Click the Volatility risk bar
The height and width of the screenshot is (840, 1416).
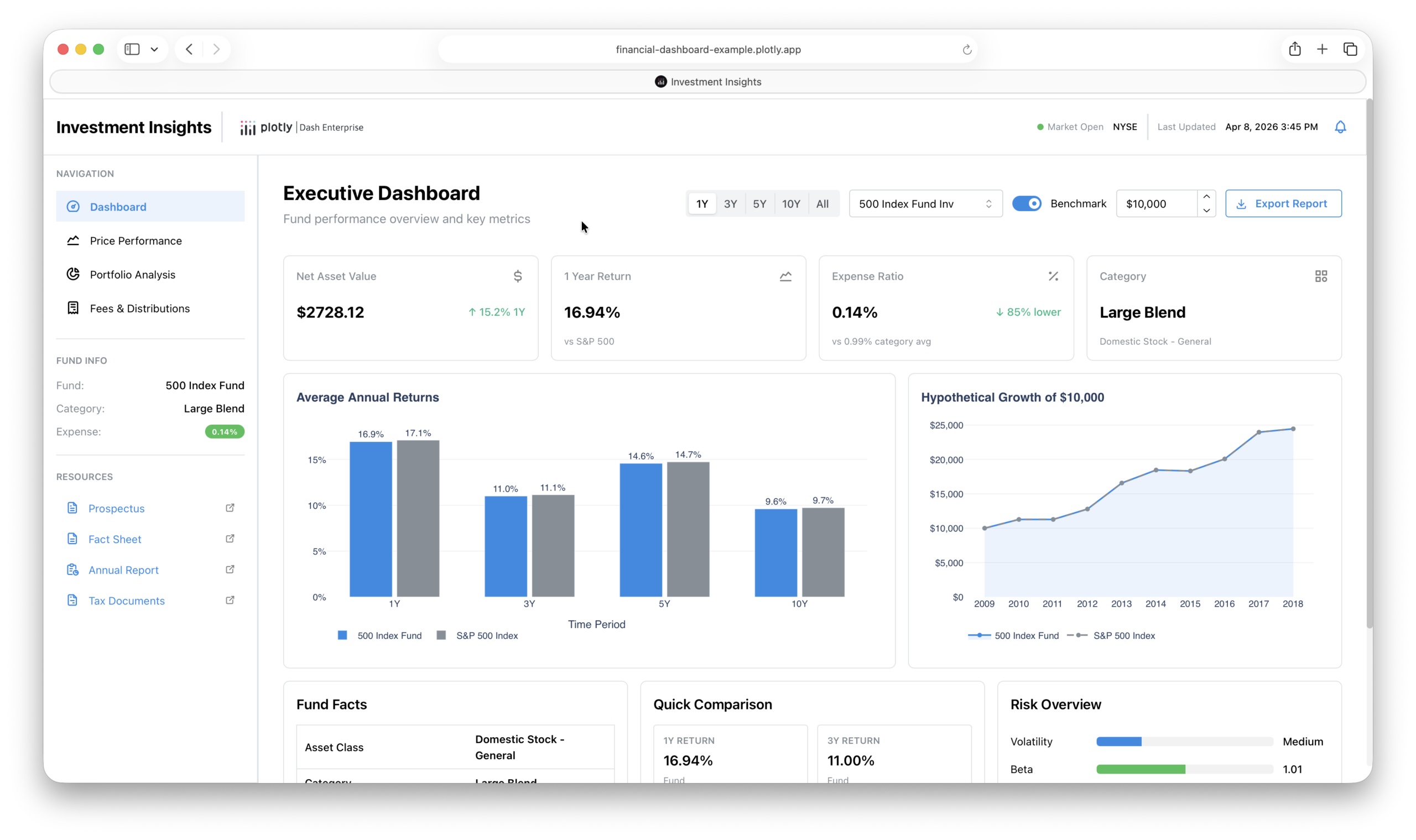coord(1184,741)
